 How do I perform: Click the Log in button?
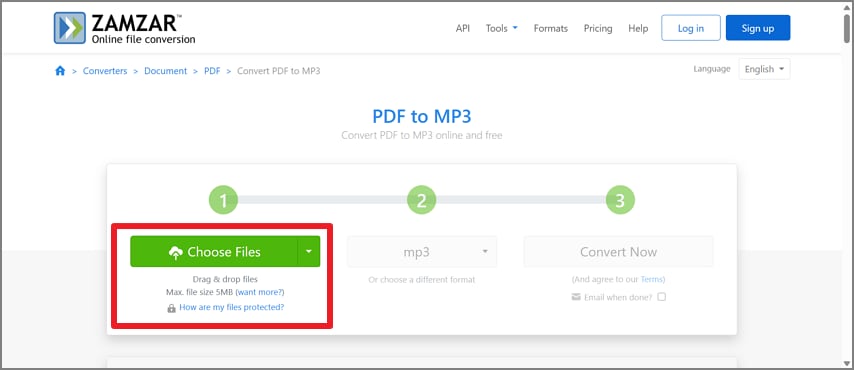[x=691, y=28]
